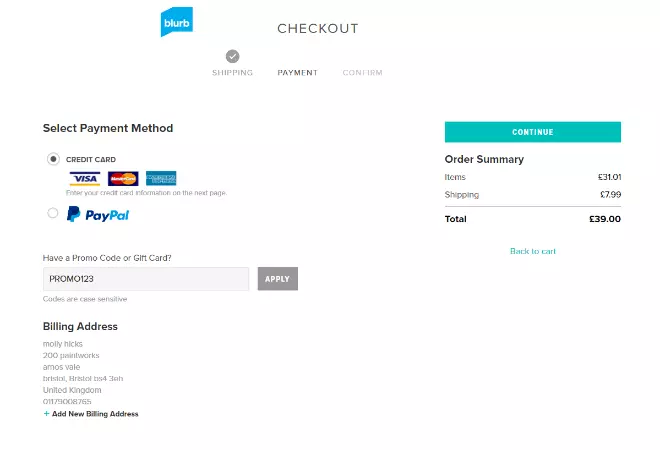Click Add New Billing Address link
Image resolution: width=660 pixels, height=450 pixels.
click(95, 414)
